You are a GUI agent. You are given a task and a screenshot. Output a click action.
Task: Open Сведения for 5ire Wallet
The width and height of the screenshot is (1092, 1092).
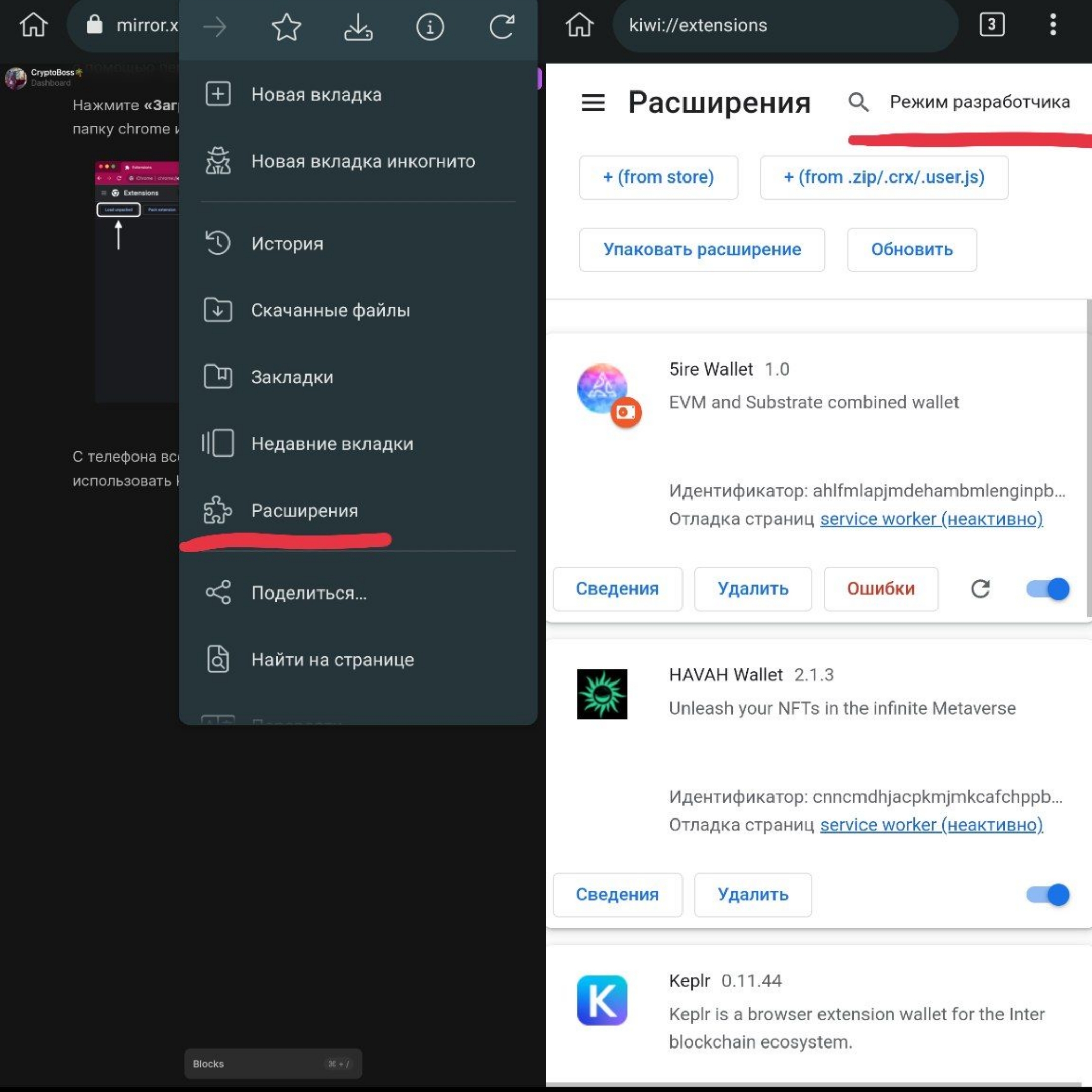tap(617, 589)
